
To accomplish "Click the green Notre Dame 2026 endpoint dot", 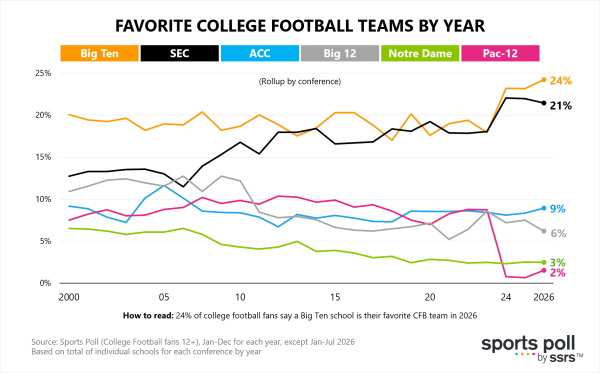I will [x=544, y=262].
